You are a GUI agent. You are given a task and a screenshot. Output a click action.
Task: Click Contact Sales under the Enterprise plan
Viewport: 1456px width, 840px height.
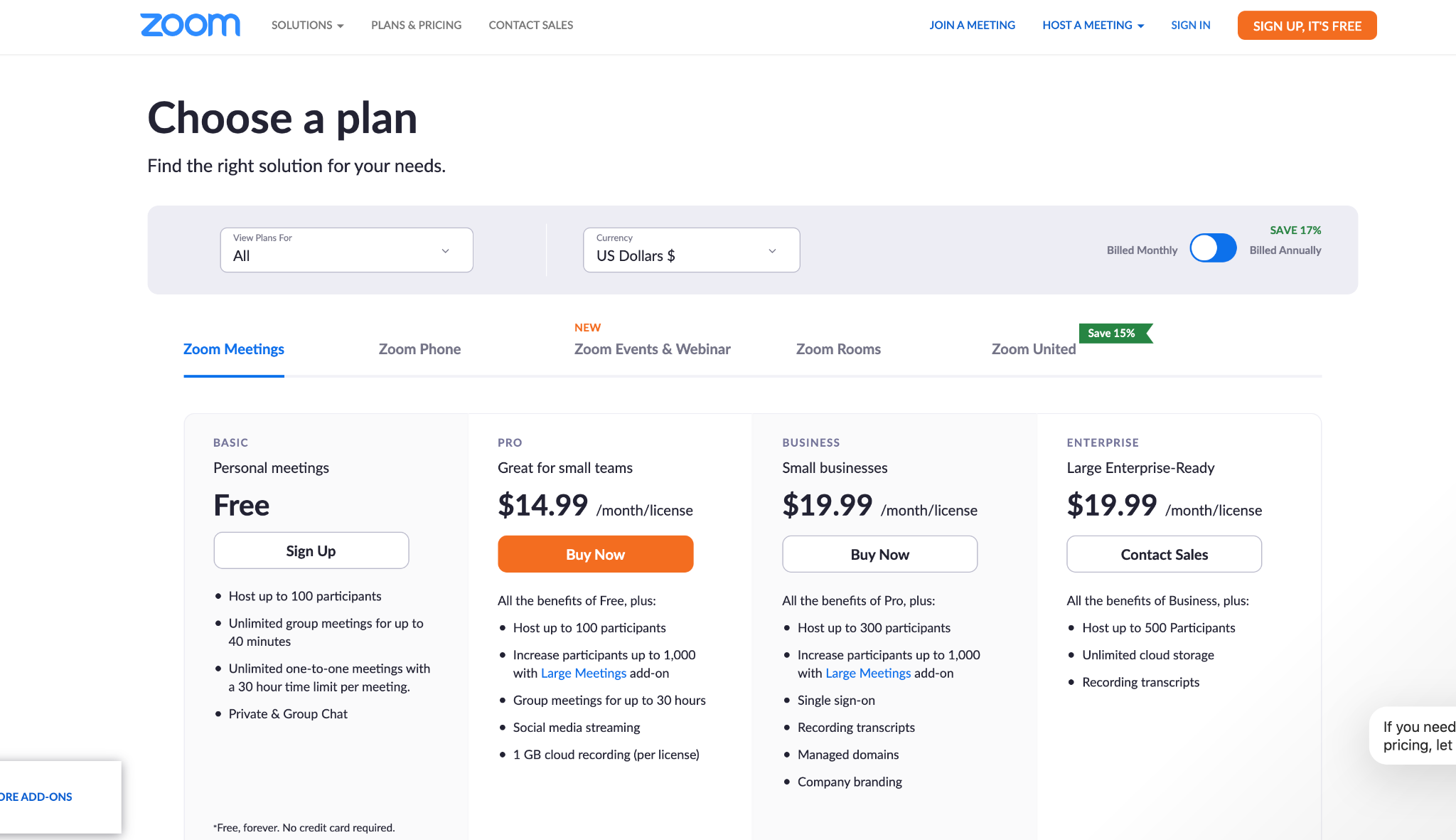pos(1164,554)
